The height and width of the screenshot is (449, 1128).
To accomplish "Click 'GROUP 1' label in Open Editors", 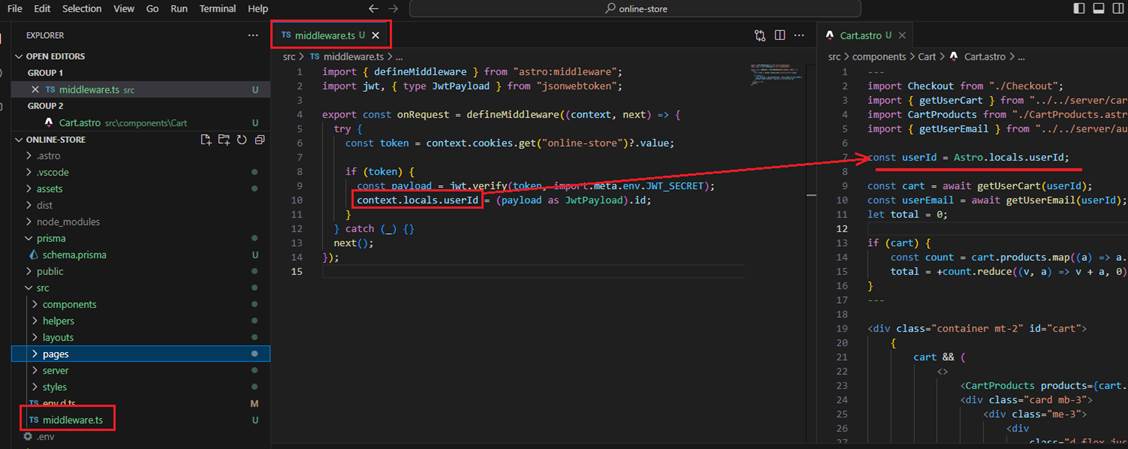I will [45, 73].
